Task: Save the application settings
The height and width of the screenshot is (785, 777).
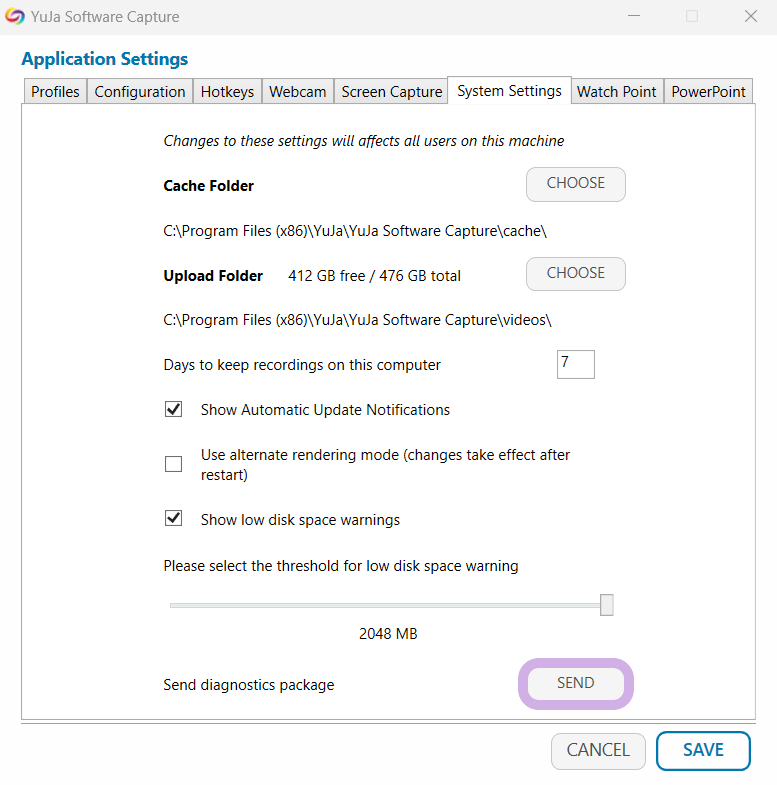Action: coord(703,751)
